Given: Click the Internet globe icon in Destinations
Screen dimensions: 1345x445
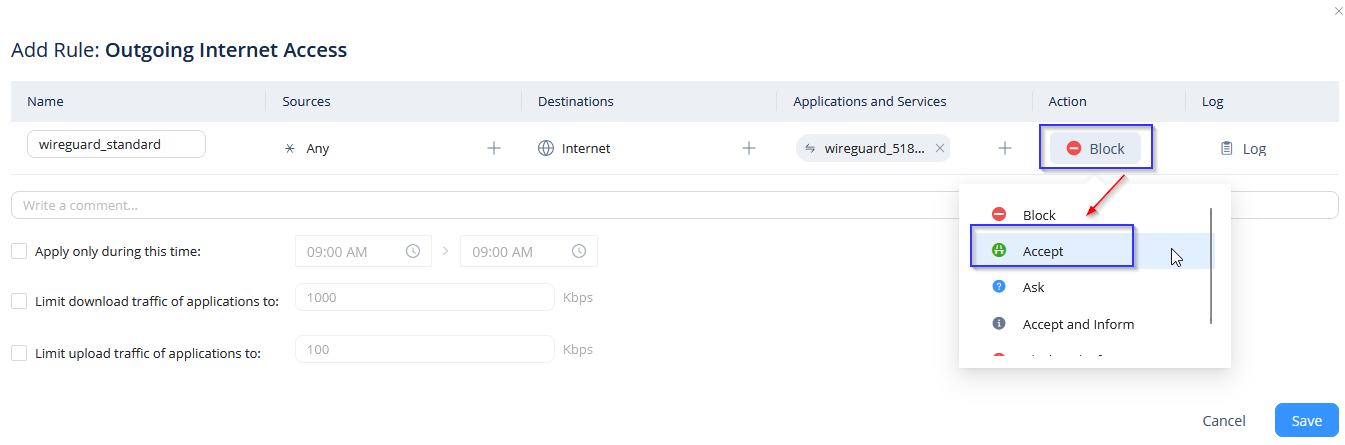Looking at the screenshot, I should (x=546, y=148).
